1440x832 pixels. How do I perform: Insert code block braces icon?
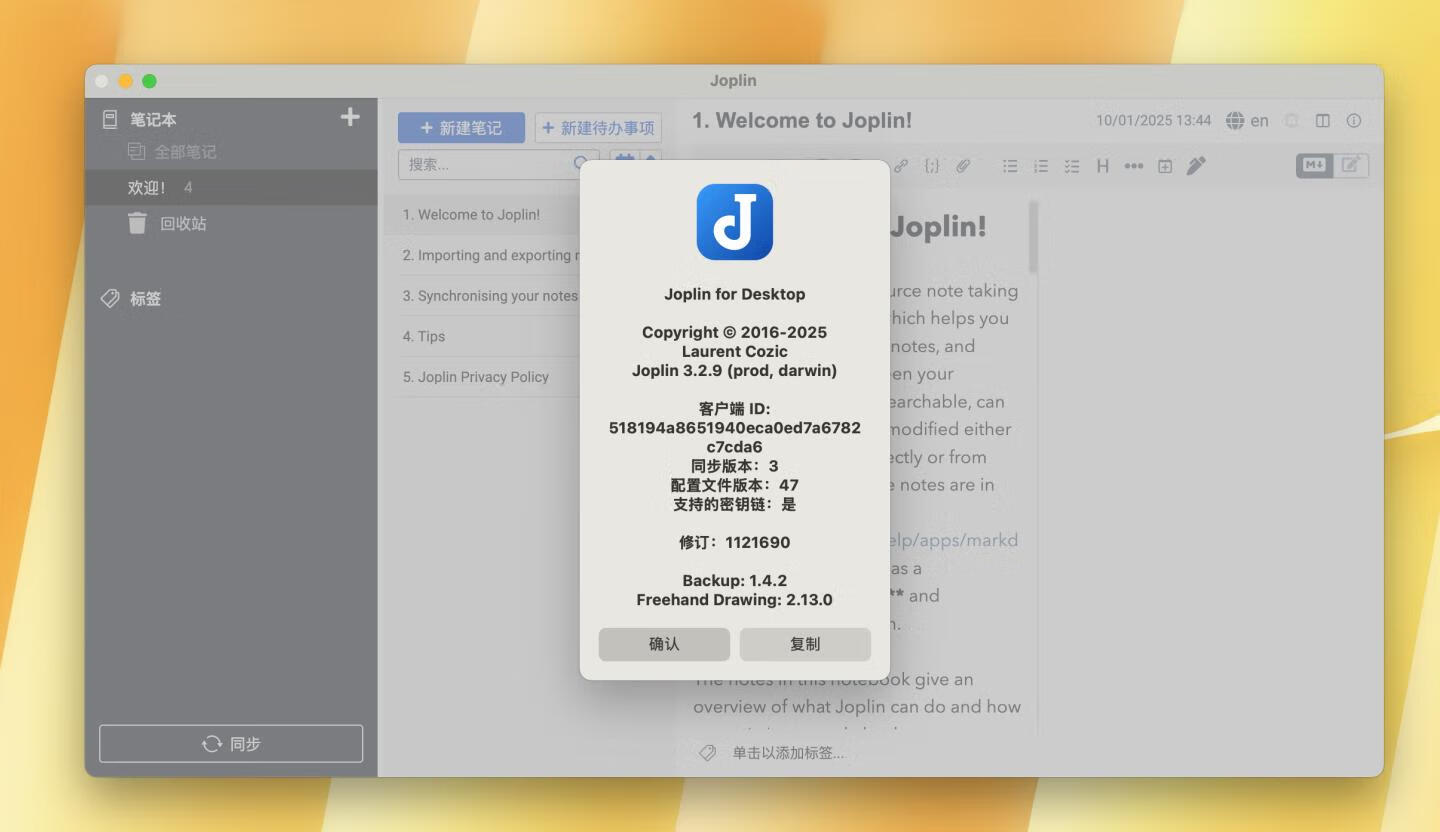pyautogui.click(x=932, y=166)
